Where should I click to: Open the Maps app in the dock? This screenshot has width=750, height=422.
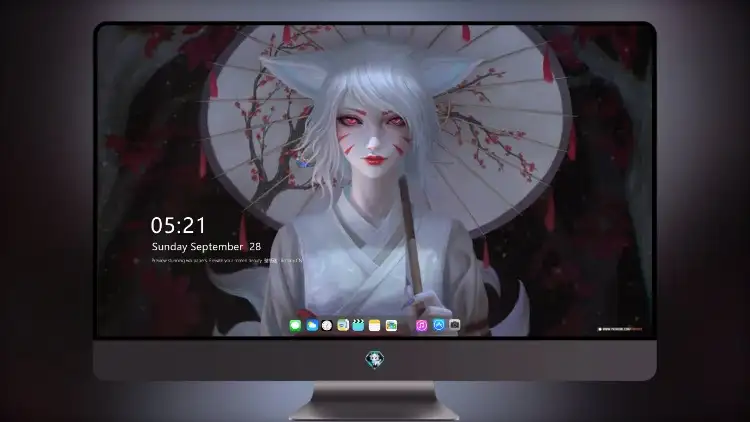pos(343,326)
